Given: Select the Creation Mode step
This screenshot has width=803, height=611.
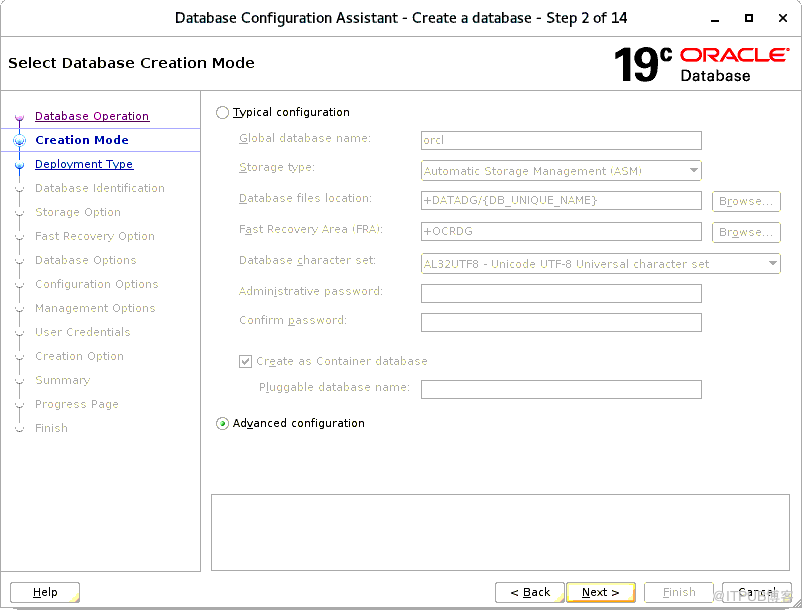Looking at the screenshot, I should click(82, 140).
